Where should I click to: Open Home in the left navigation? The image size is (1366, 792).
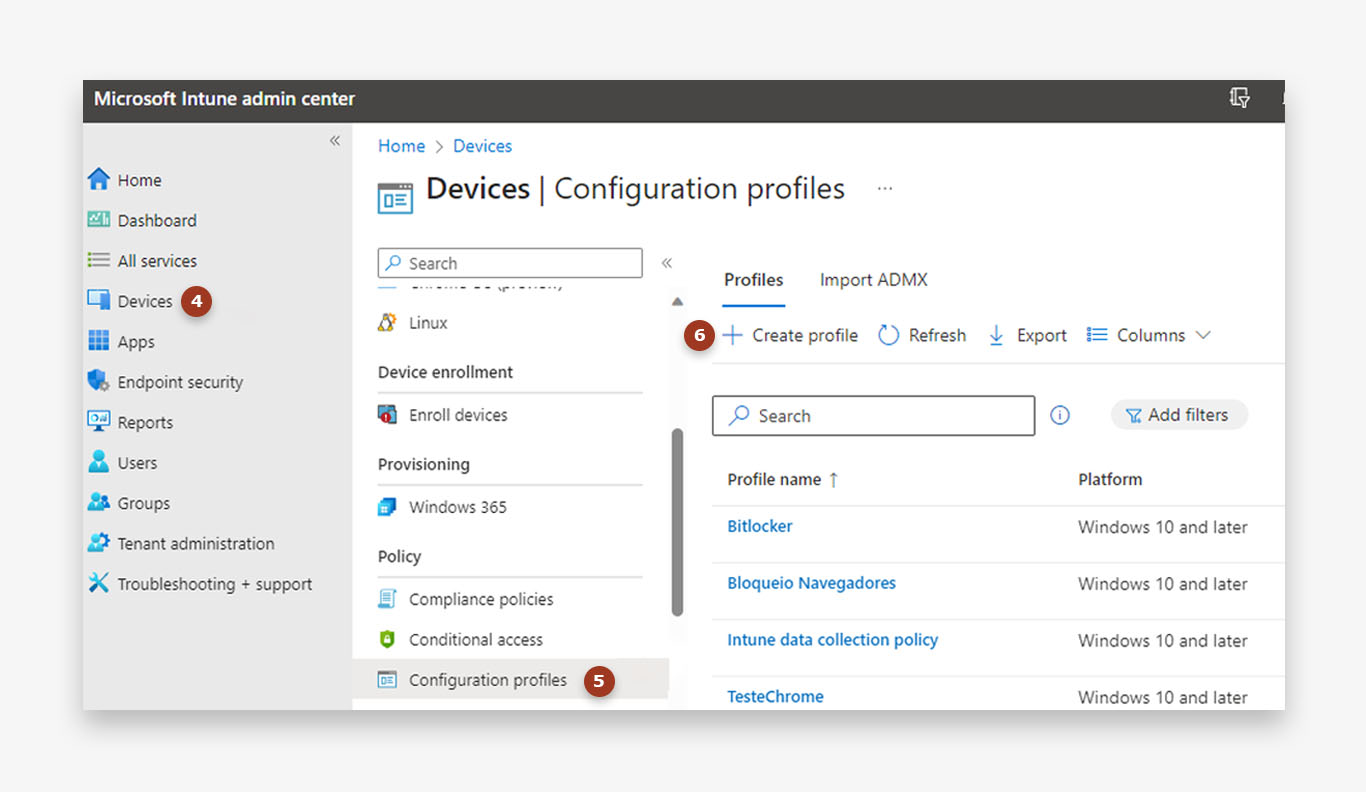139,180
